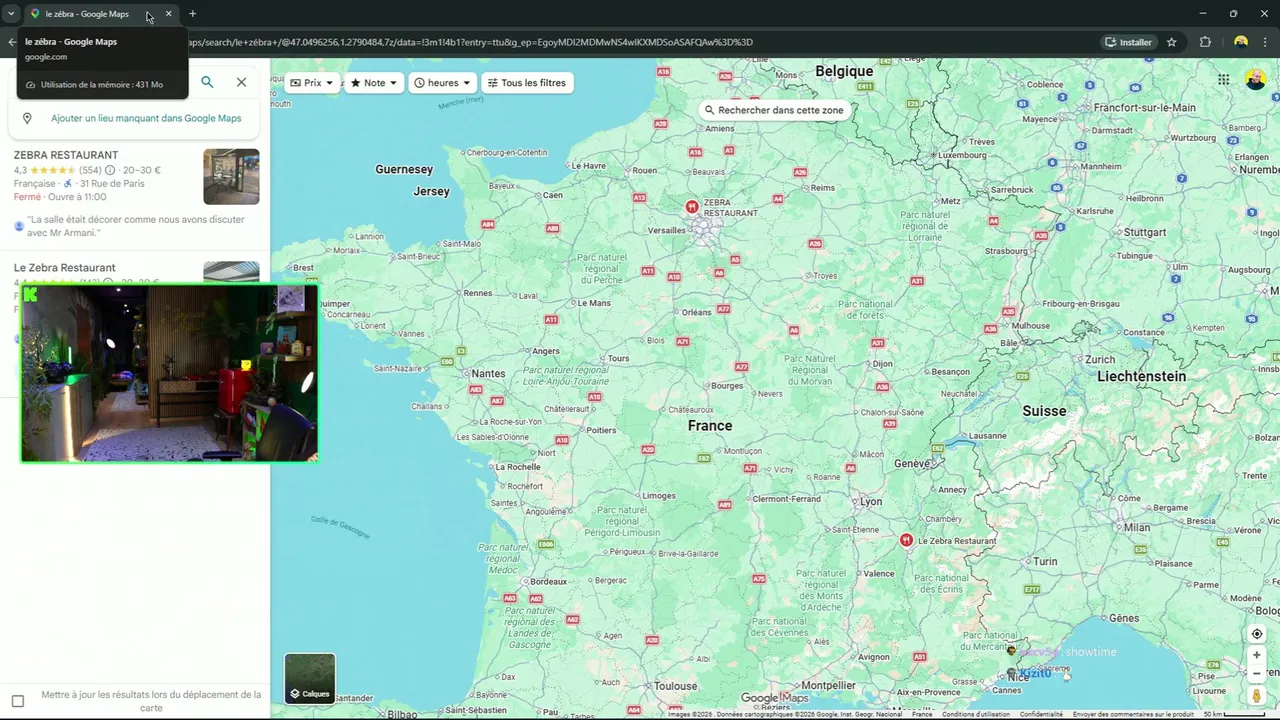
Task: Clear the search with the X icon
Action: tap(241, 82)
